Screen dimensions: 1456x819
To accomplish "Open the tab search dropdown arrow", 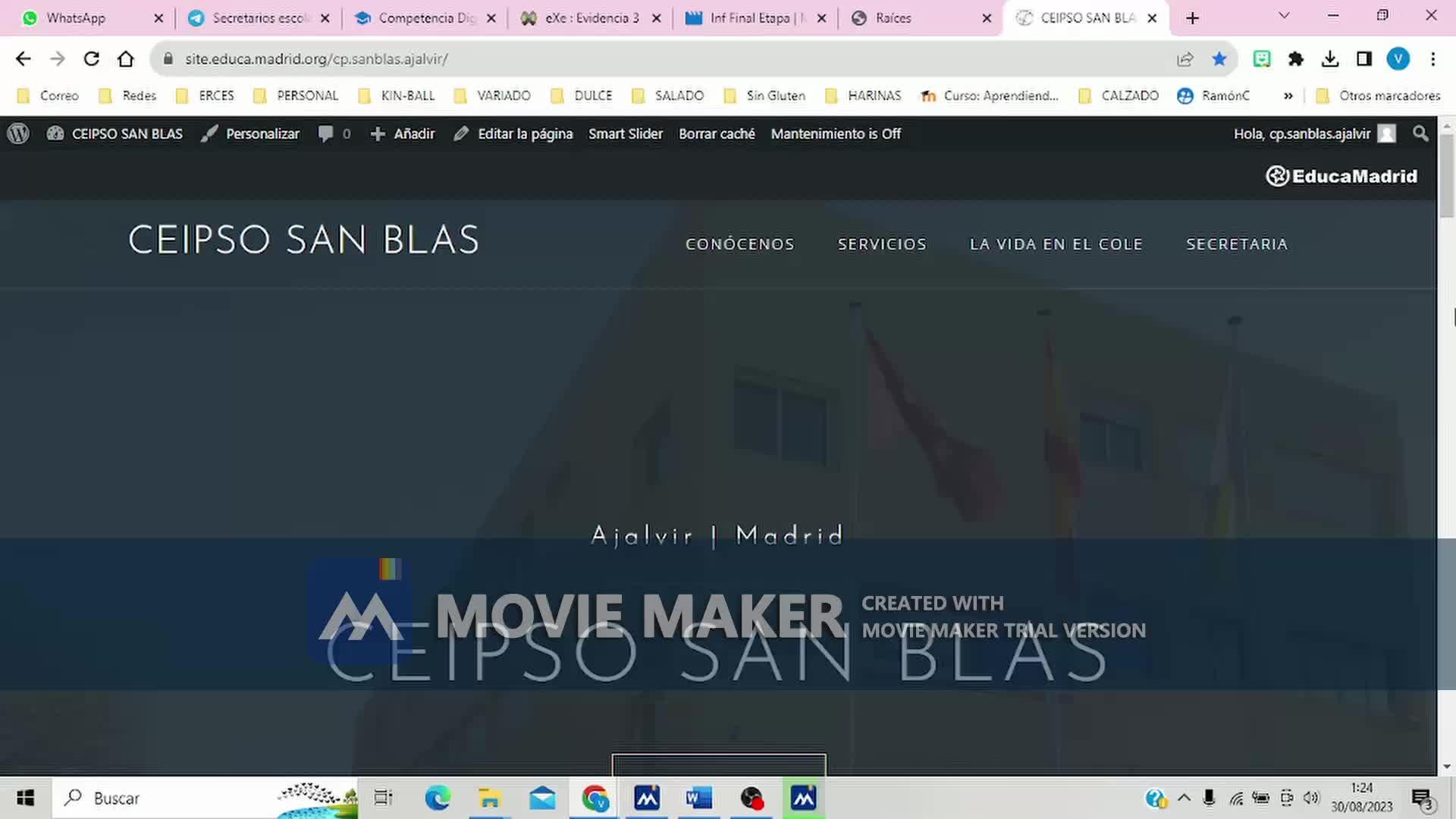I will pos(1284,16).
